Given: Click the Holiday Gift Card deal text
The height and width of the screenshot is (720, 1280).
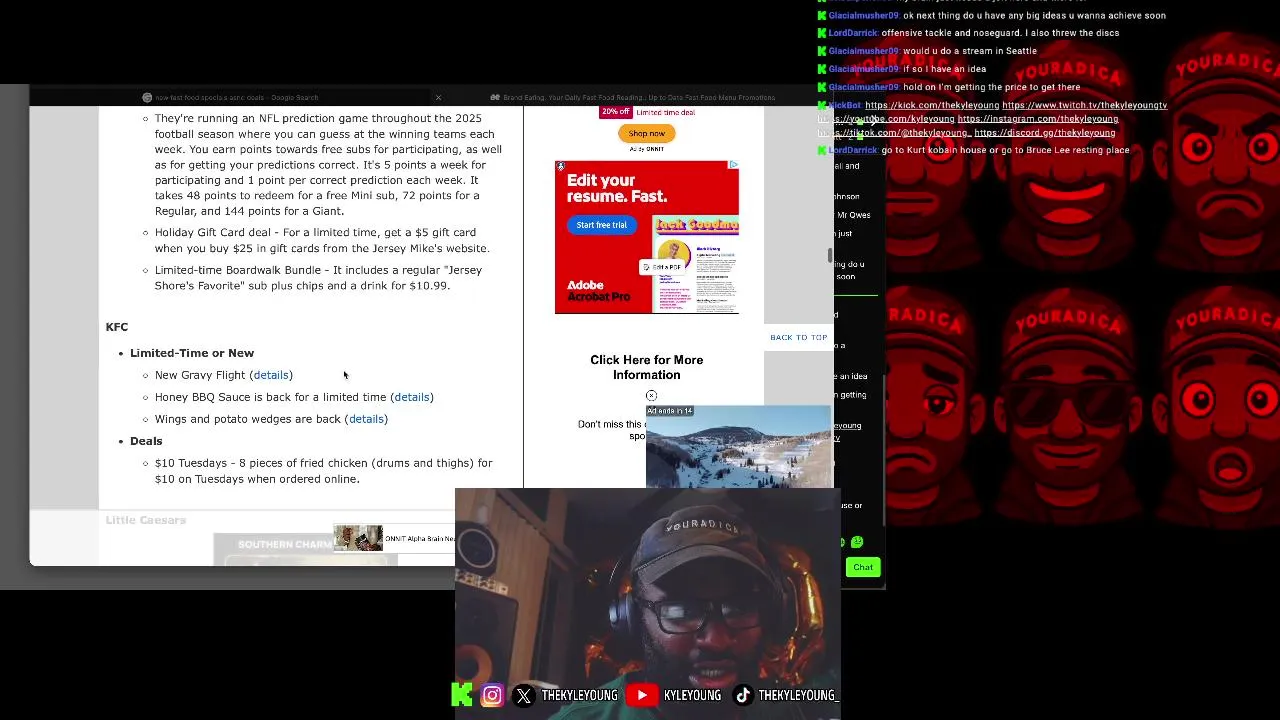Looking at the screenshot, I should [x=322, y=240].
